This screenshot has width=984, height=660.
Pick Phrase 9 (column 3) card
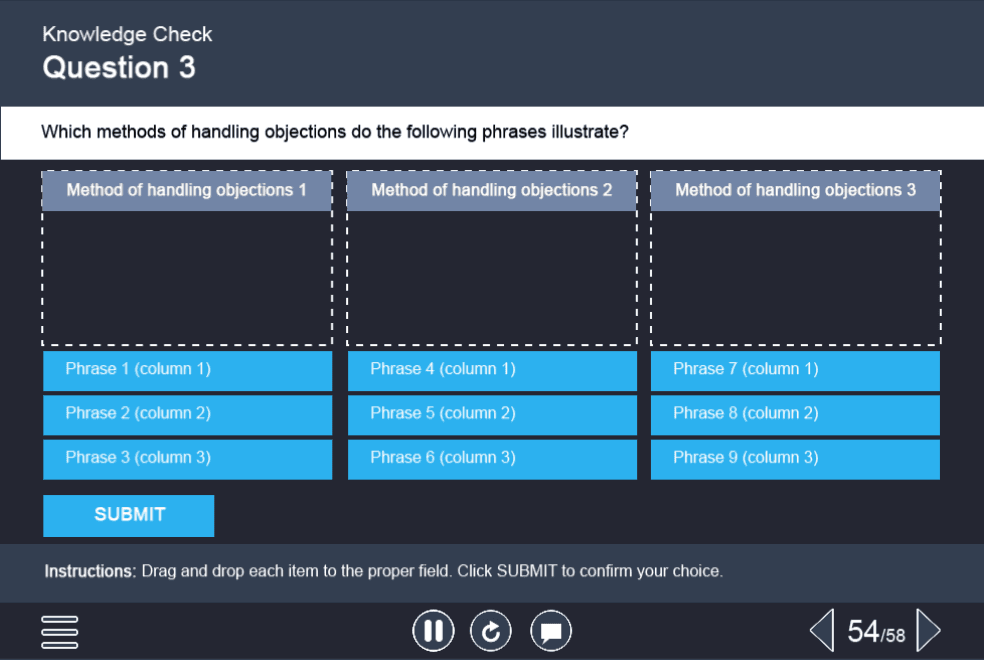795,458
